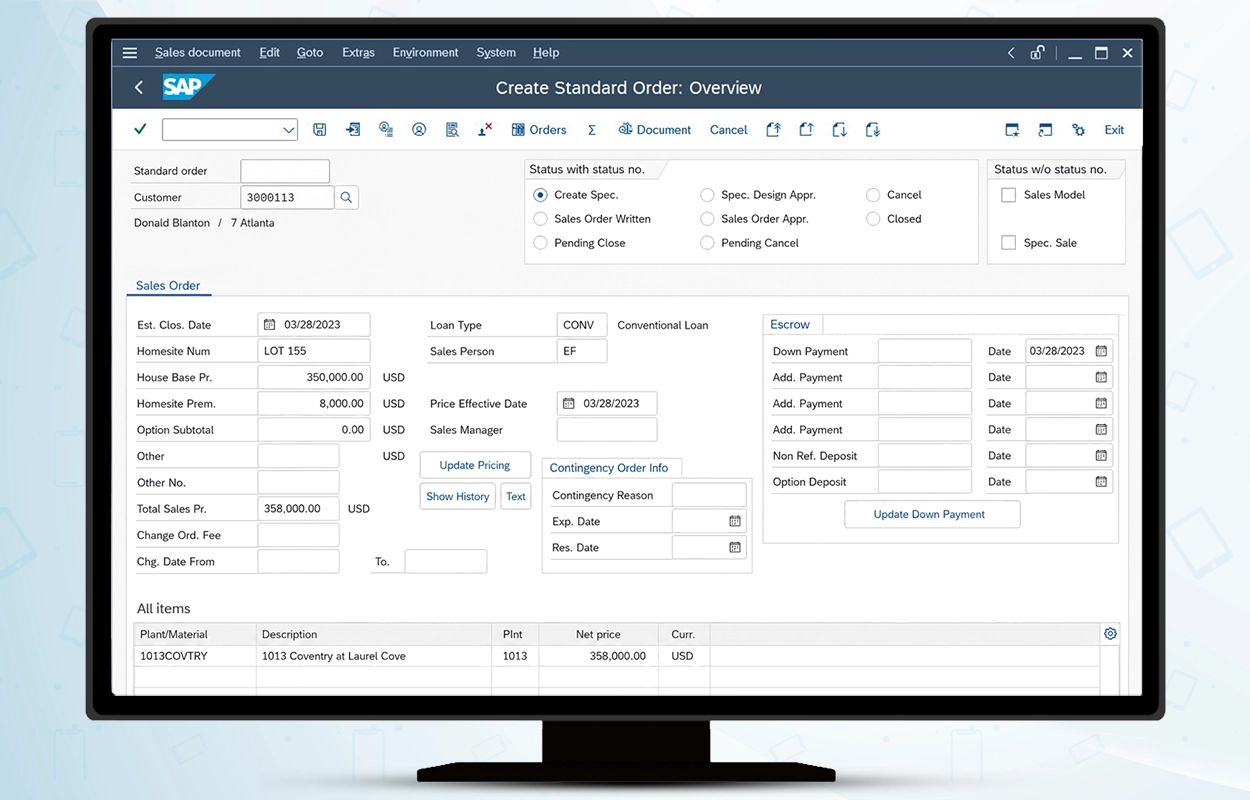Click the Document toolbar button
This screenshot has height=800, width=1250.
655,130
